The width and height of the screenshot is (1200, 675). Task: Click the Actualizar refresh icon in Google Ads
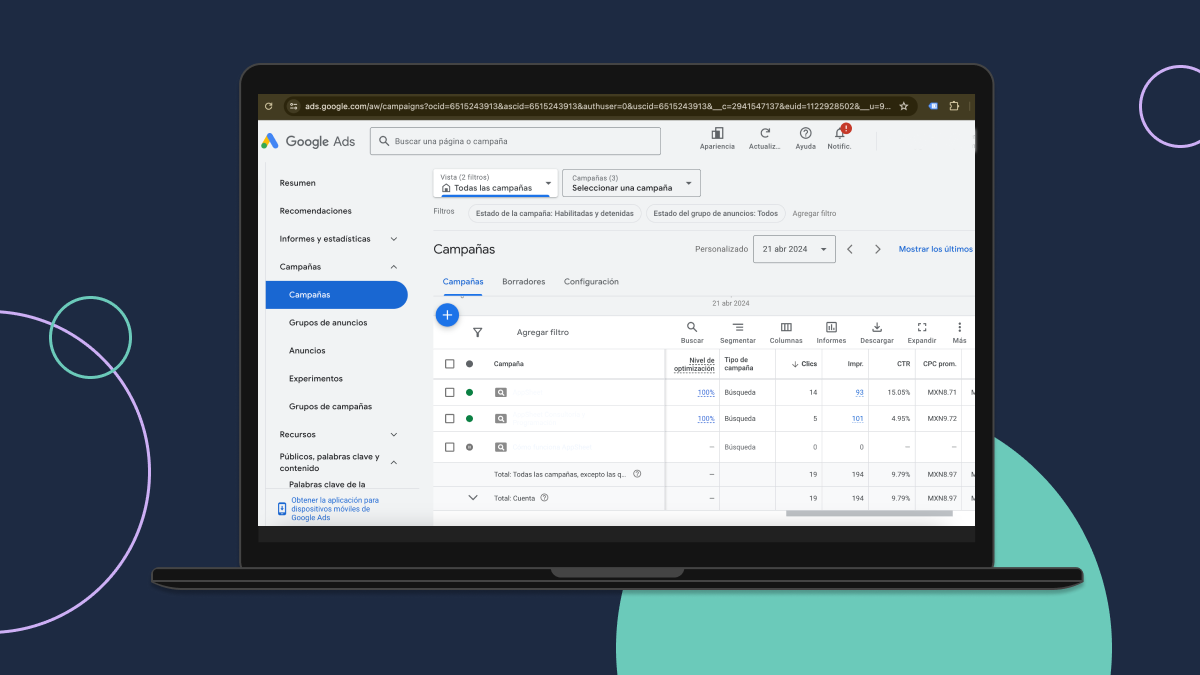(x=765, y=133)
